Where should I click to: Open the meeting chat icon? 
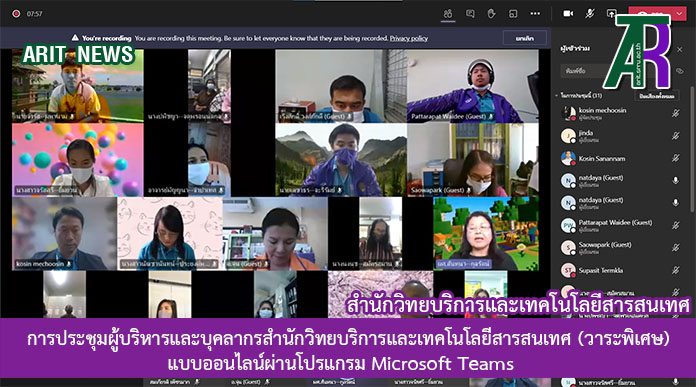tap(470, 14)
